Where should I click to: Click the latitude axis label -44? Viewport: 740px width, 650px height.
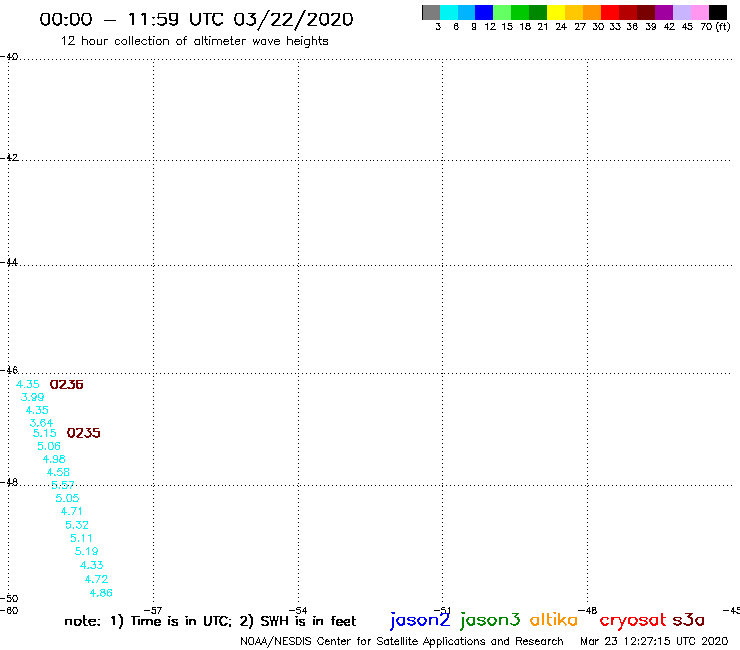coord(9,262)
